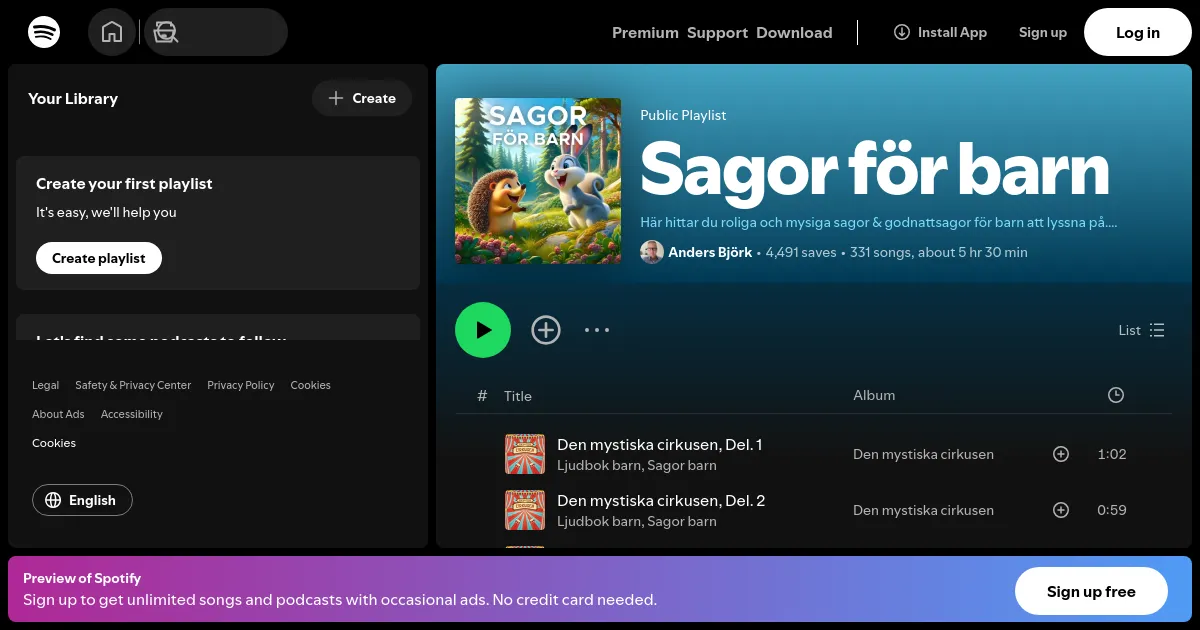Click the Spotify logo

[x=44, y=32]
